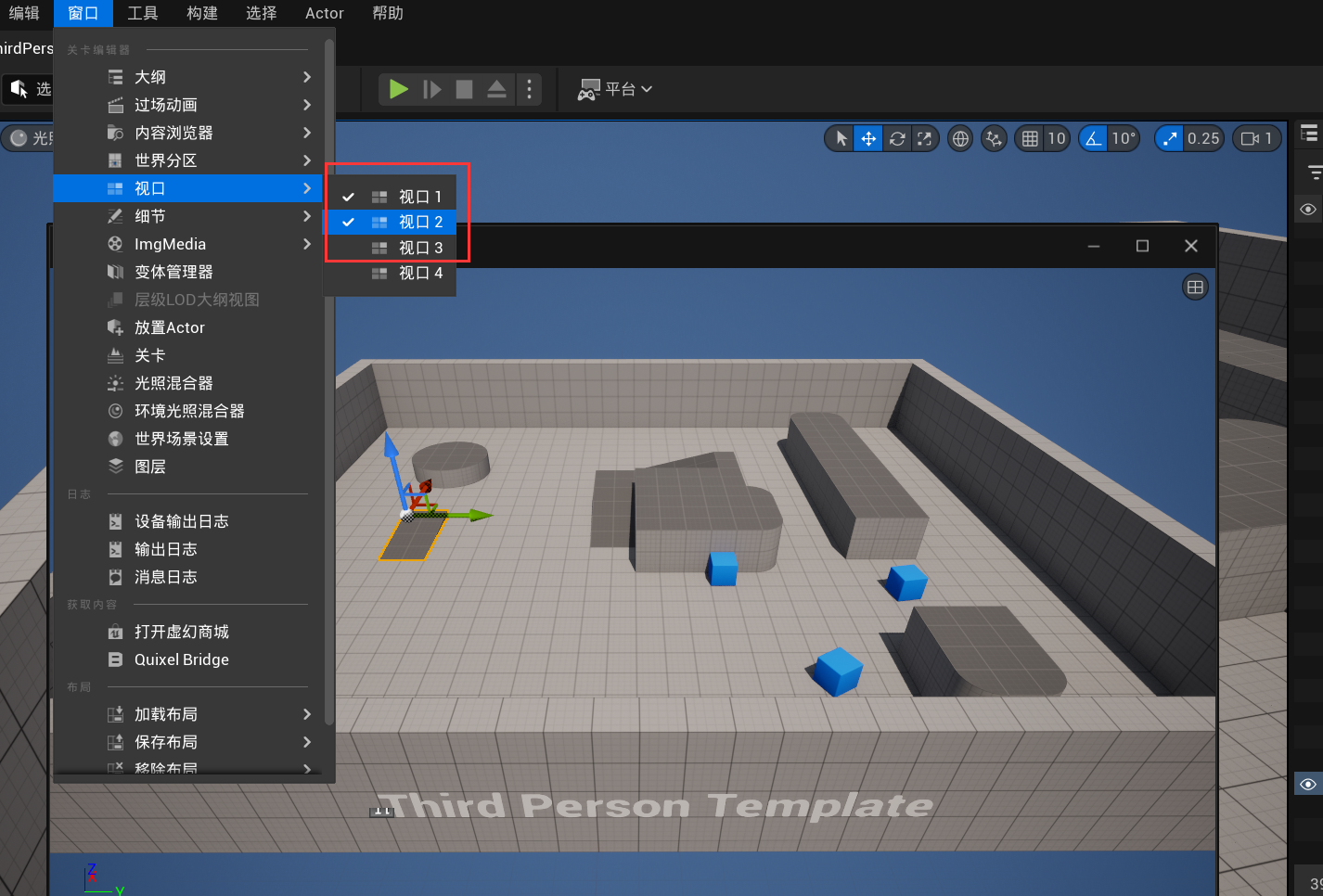Click the lit view mode button
Screen dimensions: 1323x896
(28, 138)
